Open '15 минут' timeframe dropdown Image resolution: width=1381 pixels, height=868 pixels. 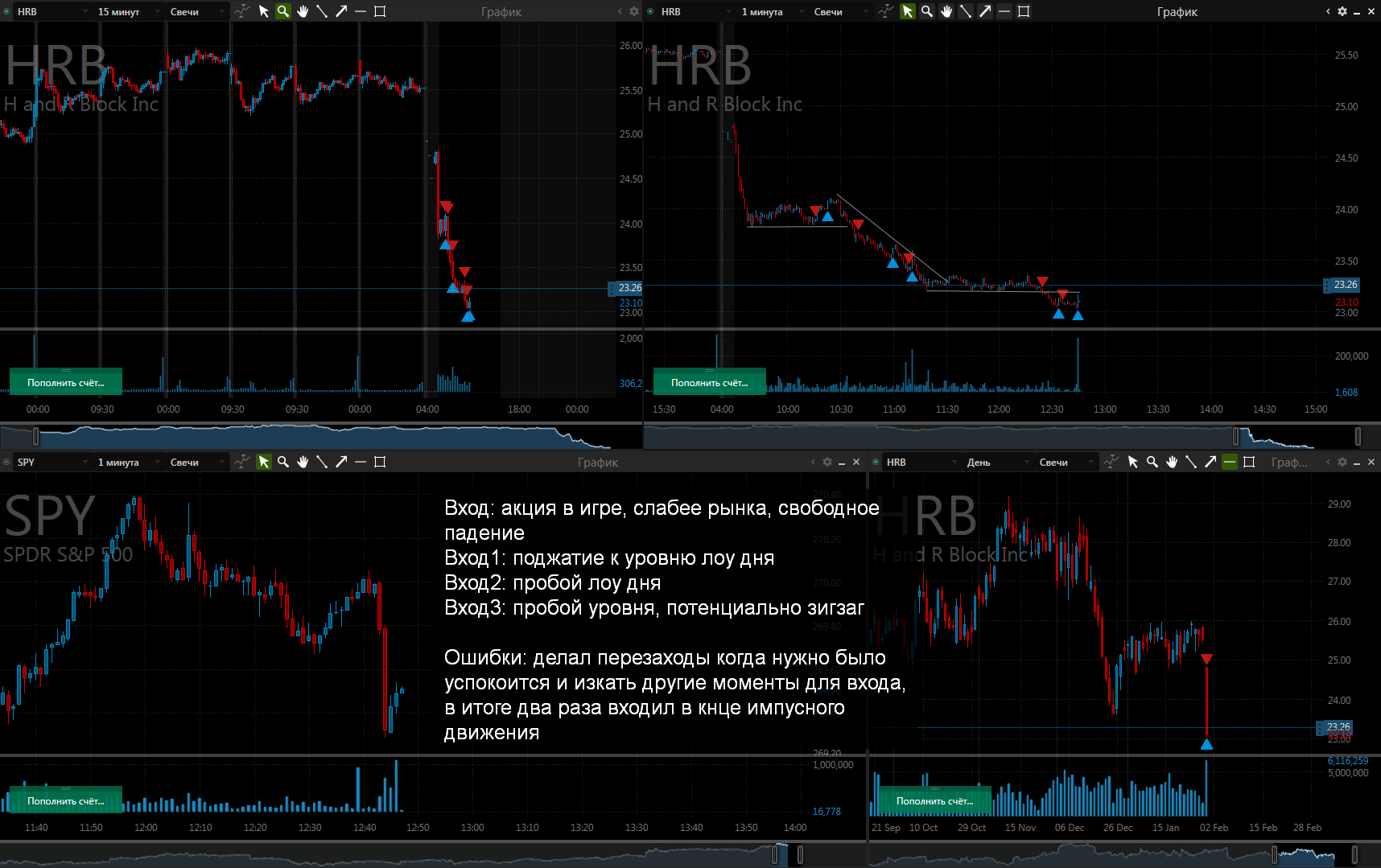click(127, 11)
